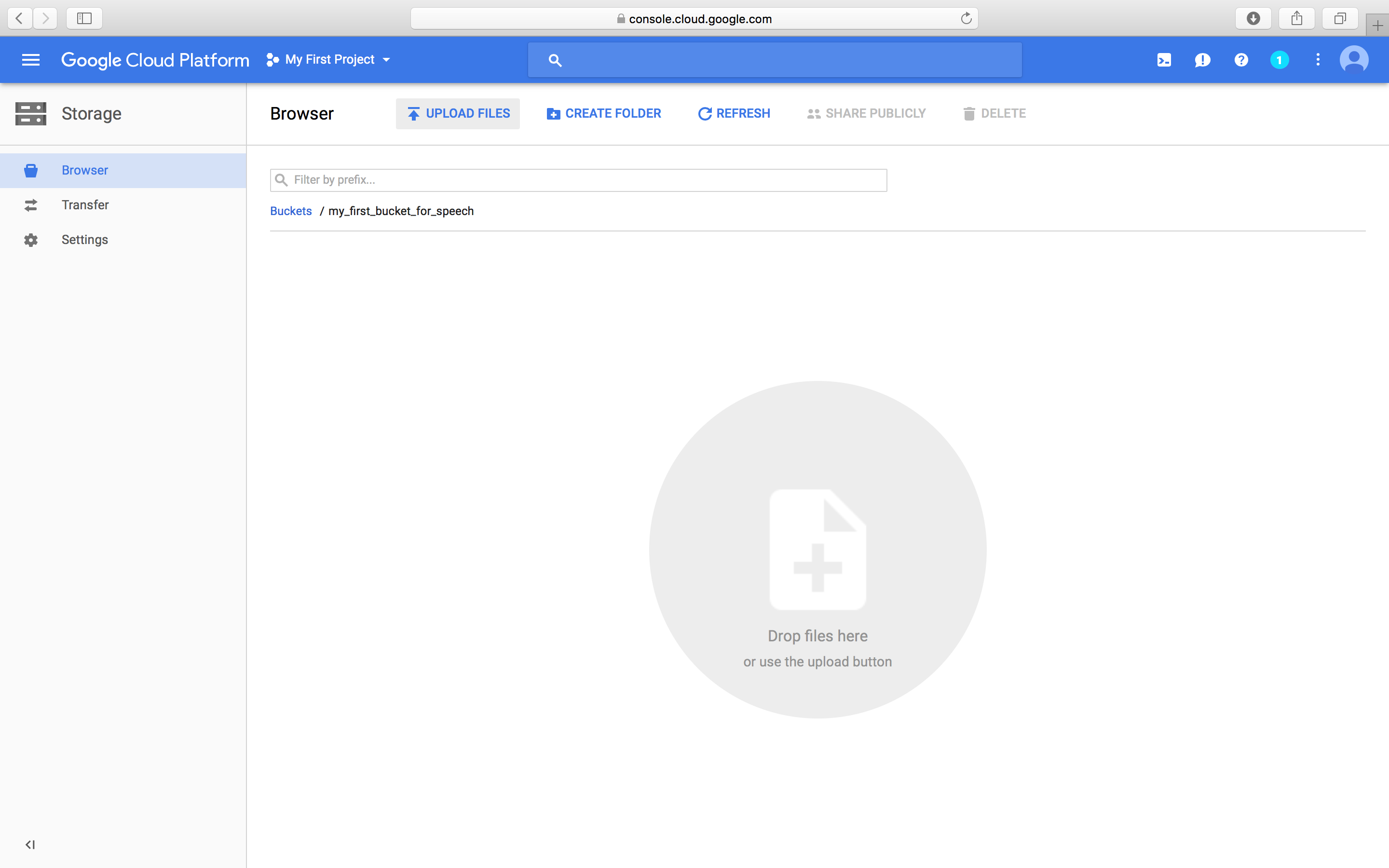Toggle the Safari sidebar button
The image size is (1389, 868).
[84, 18]
